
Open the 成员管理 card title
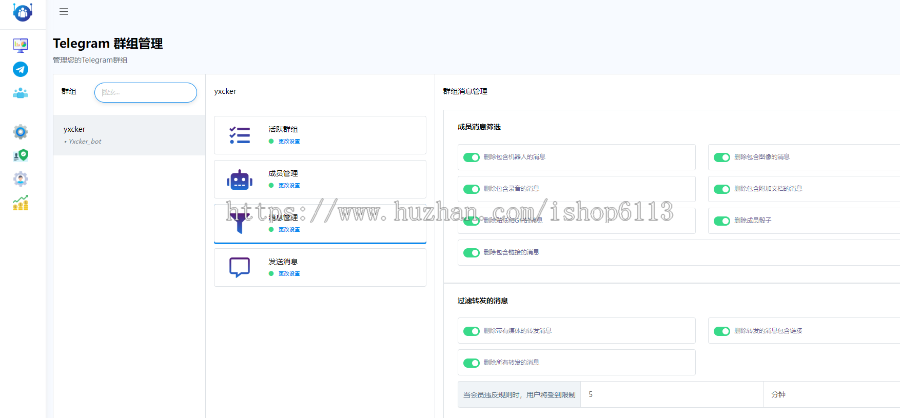(x=283, y=173)
